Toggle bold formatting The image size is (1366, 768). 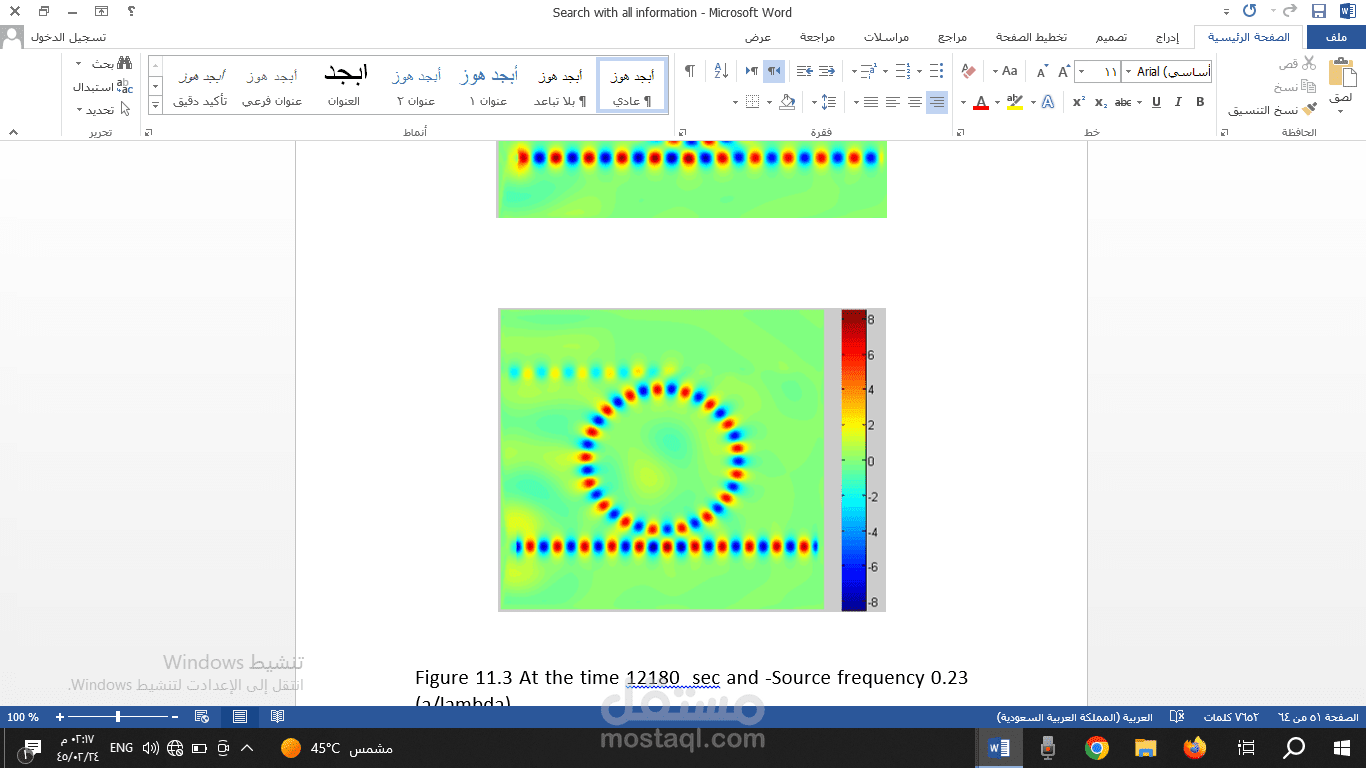tap(1200, 102)
